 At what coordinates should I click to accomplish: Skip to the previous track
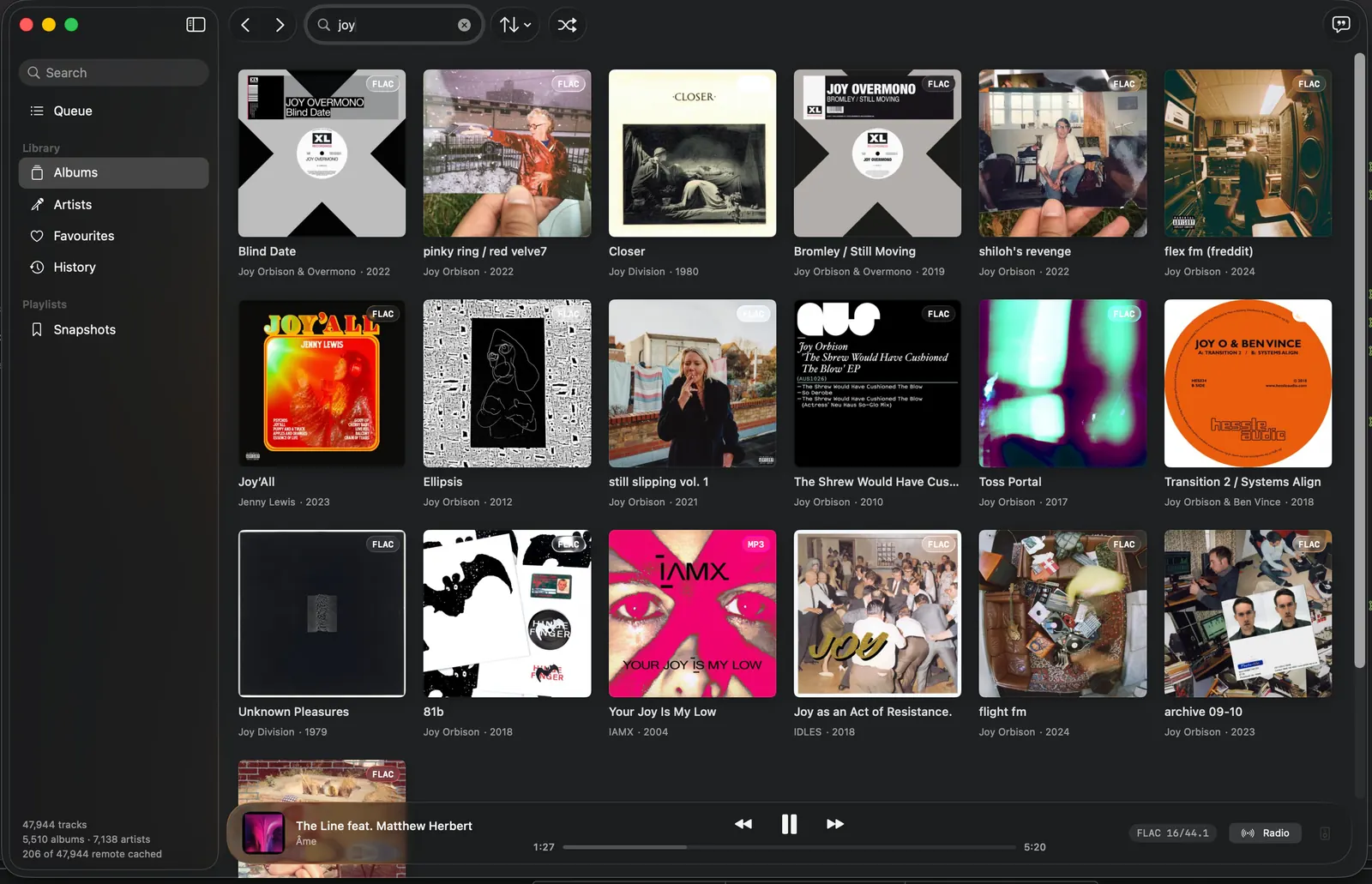pyautogui.click(x=743, y=824)
